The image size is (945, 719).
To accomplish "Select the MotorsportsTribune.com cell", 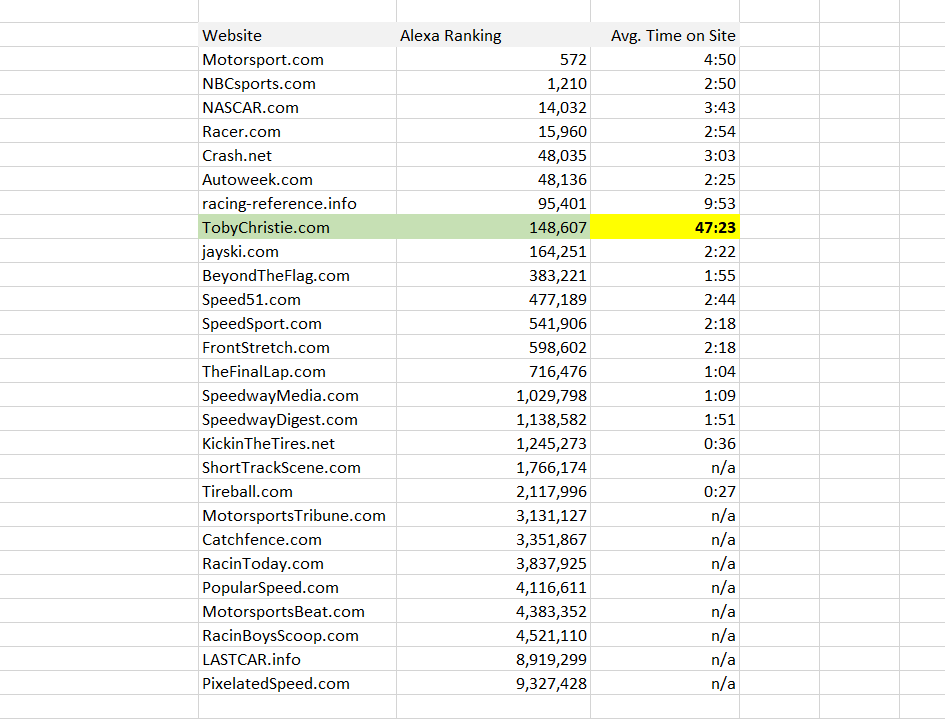I will pyautogui.click(x=297, y=516).
